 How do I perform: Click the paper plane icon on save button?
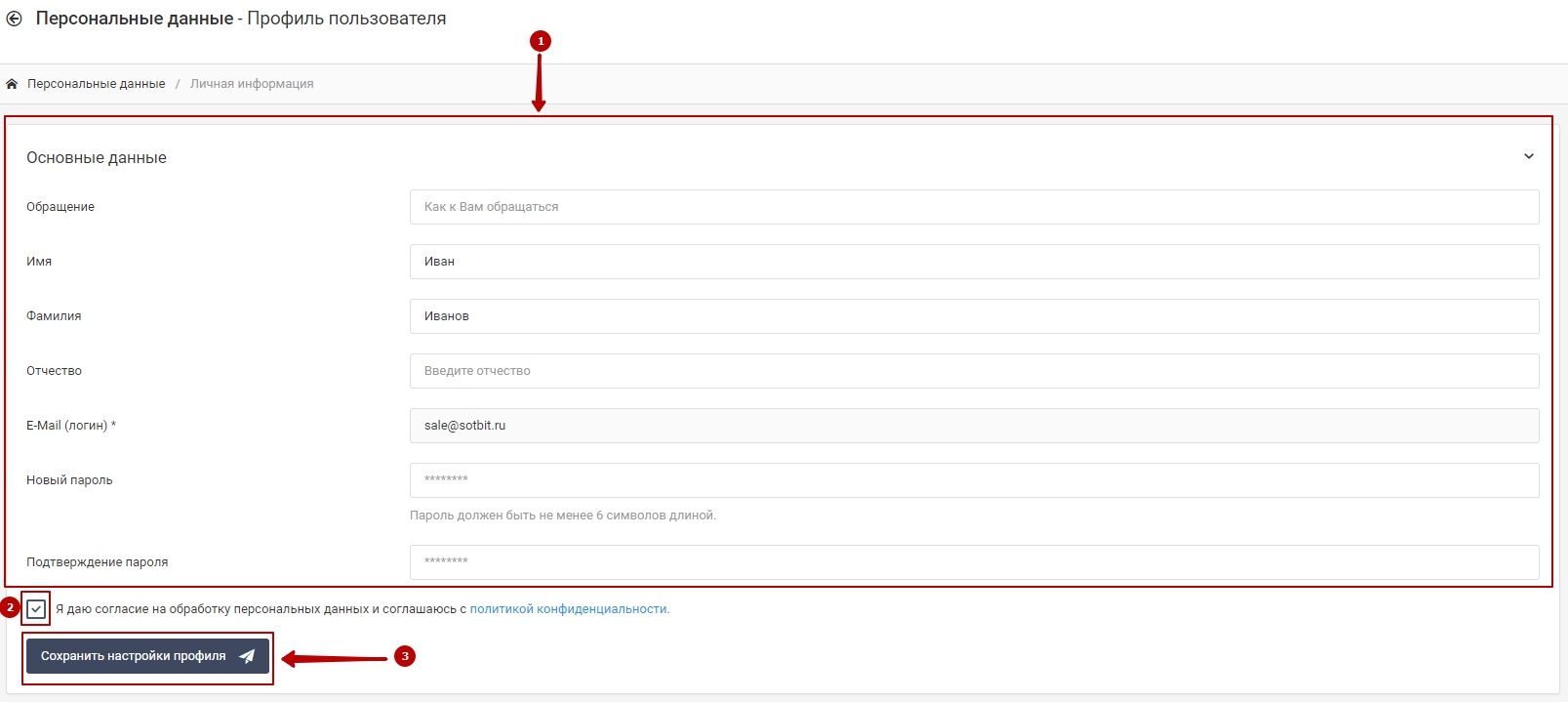pos(247,656)
